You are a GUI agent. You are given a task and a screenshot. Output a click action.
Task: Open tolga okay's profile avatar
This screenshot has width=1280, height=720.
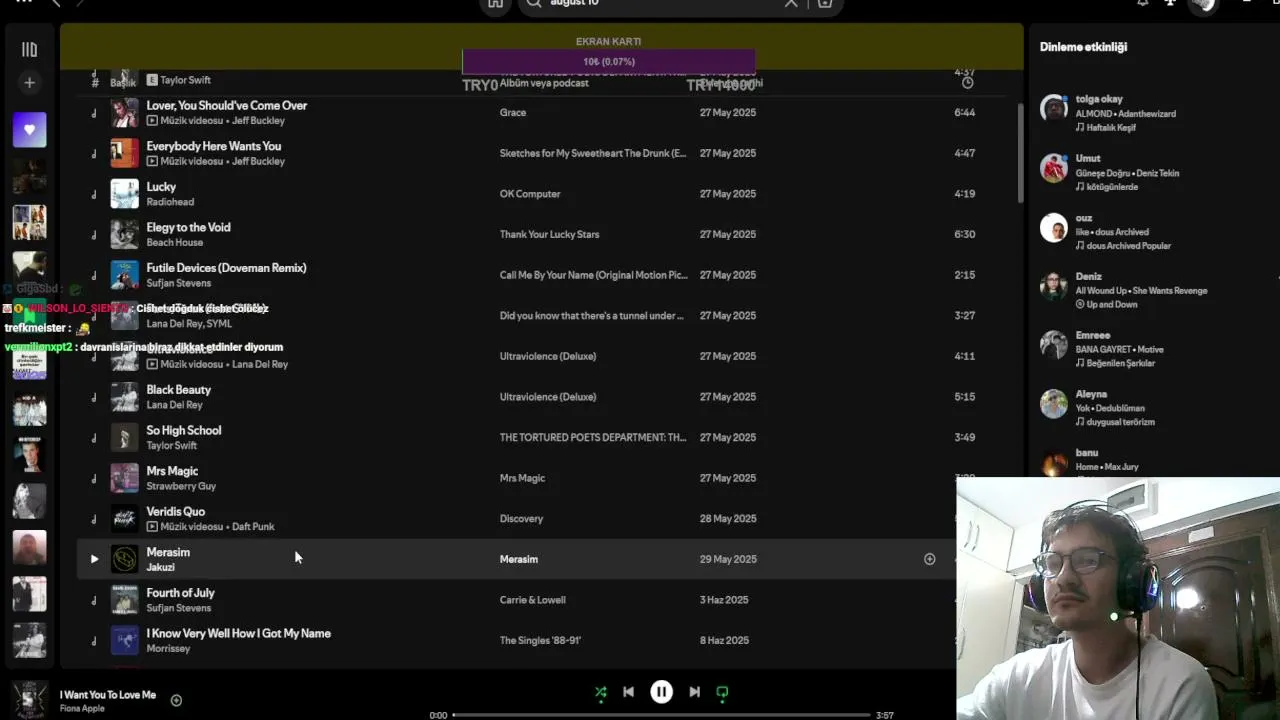(x=1054, y=109)
